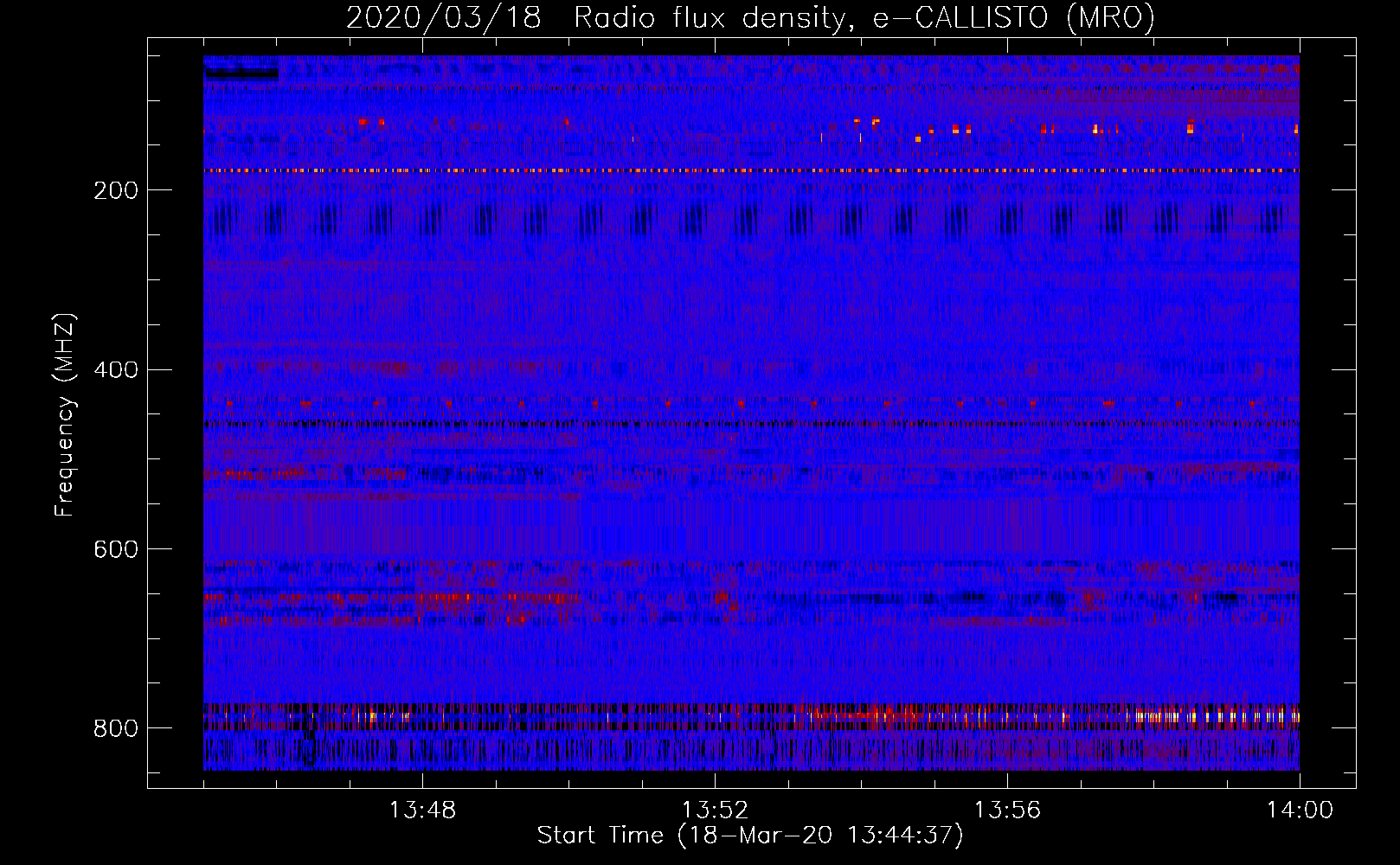
Task: Click the 800 frequency tick label
Action: click(116, 728)
